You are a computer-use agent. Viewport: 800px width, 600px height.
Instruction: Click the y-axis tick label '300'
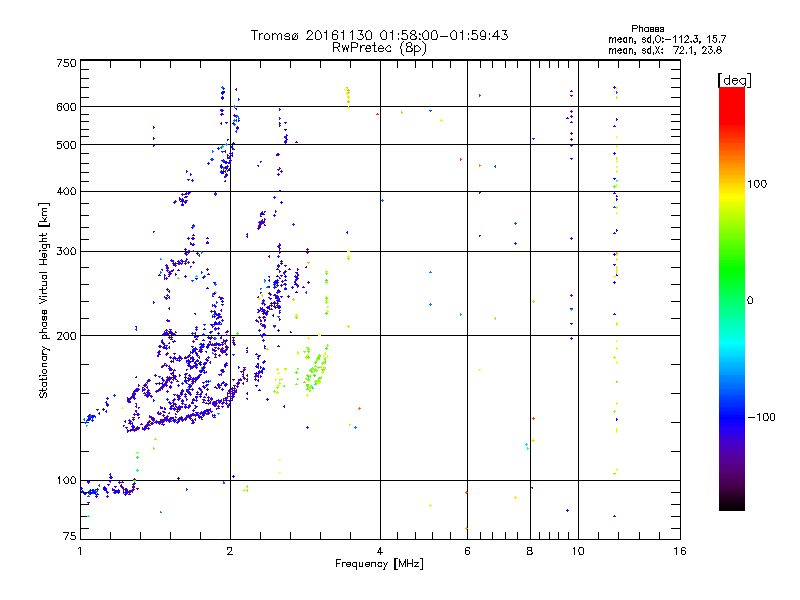pos(66,252)
